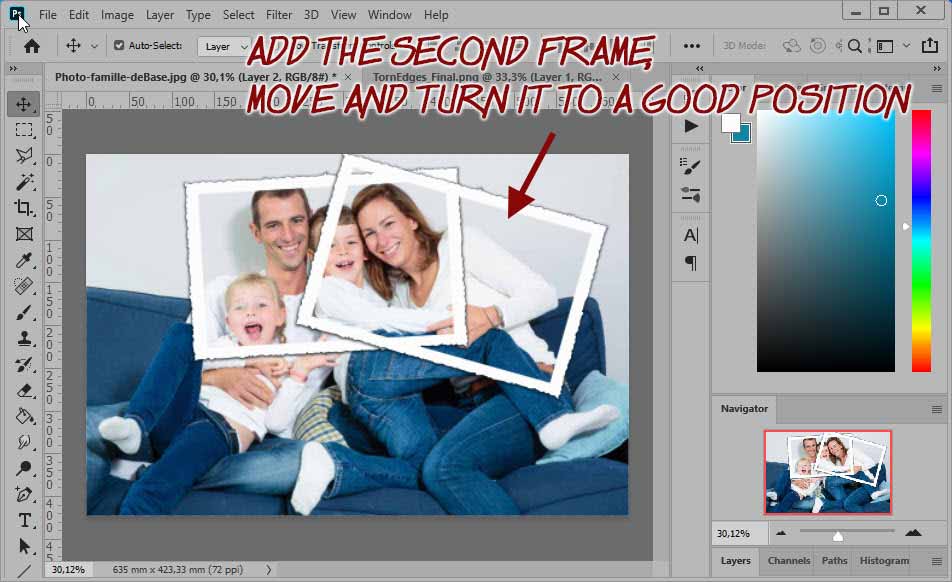Open the Image menu
The height and width of the screenshot is (582, 952).
(117, 15)
